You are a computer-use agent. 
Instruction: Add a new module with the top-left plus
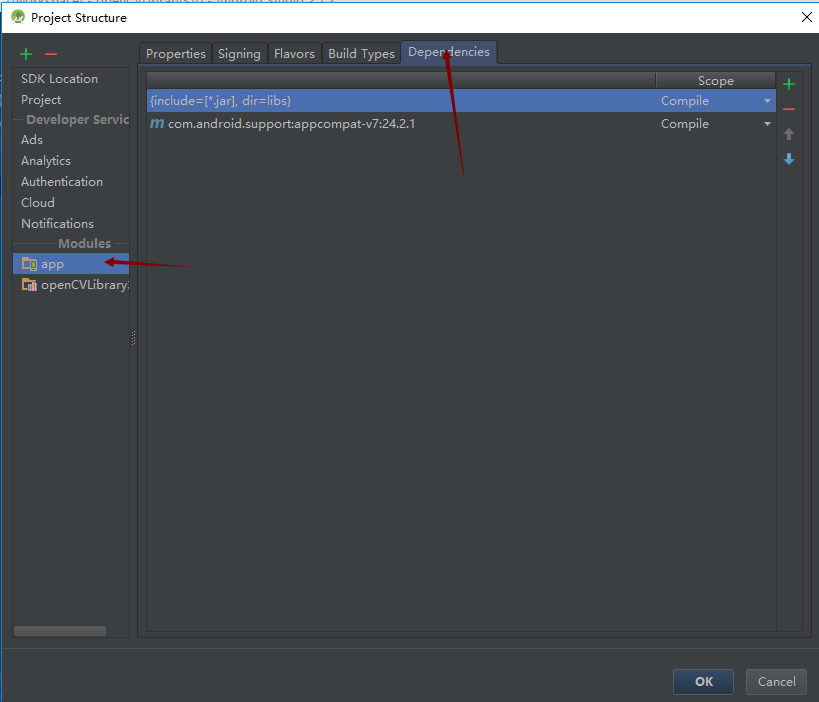tap(26, 54)
